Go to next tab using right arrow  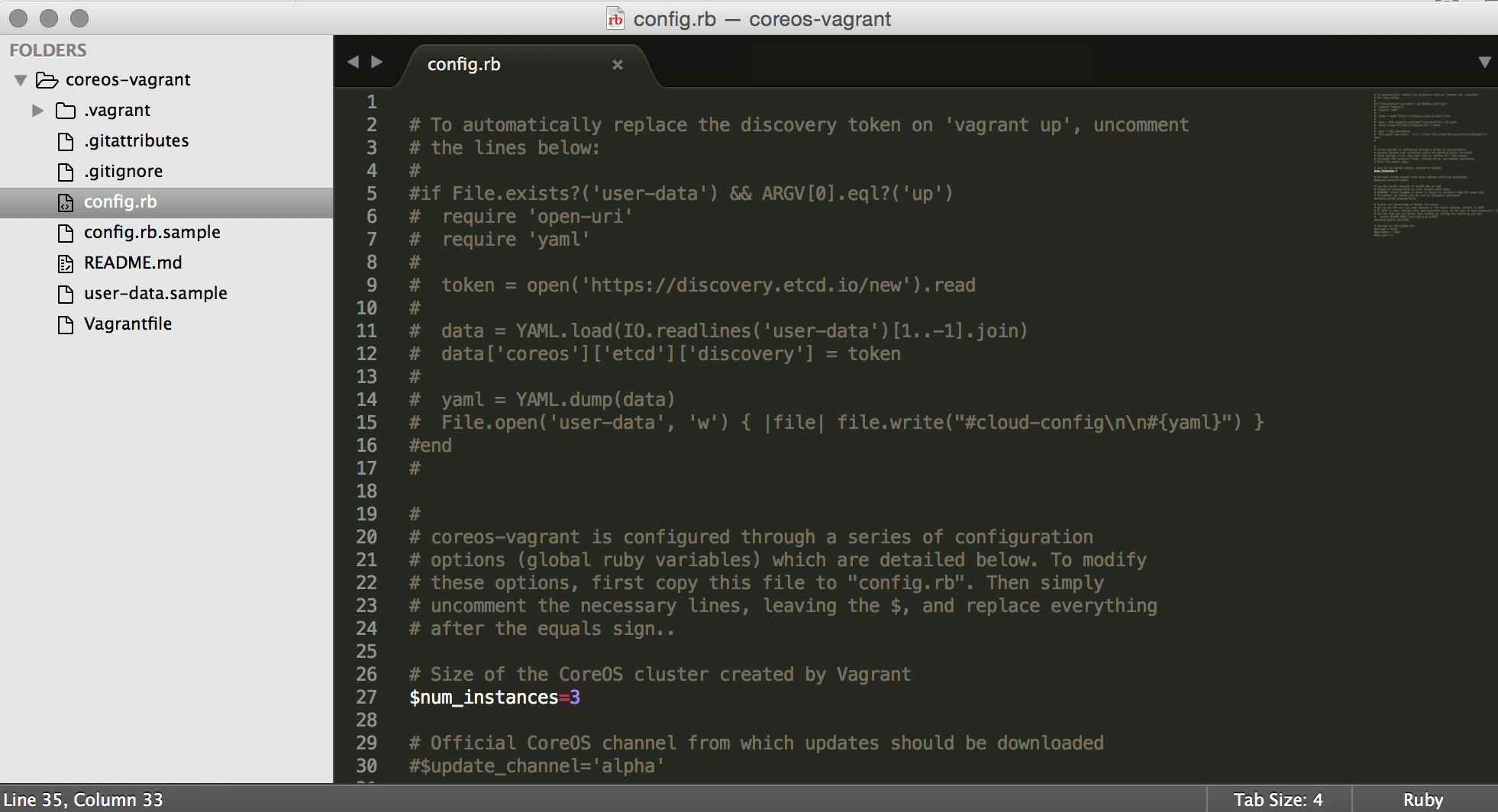coord(377,62)
